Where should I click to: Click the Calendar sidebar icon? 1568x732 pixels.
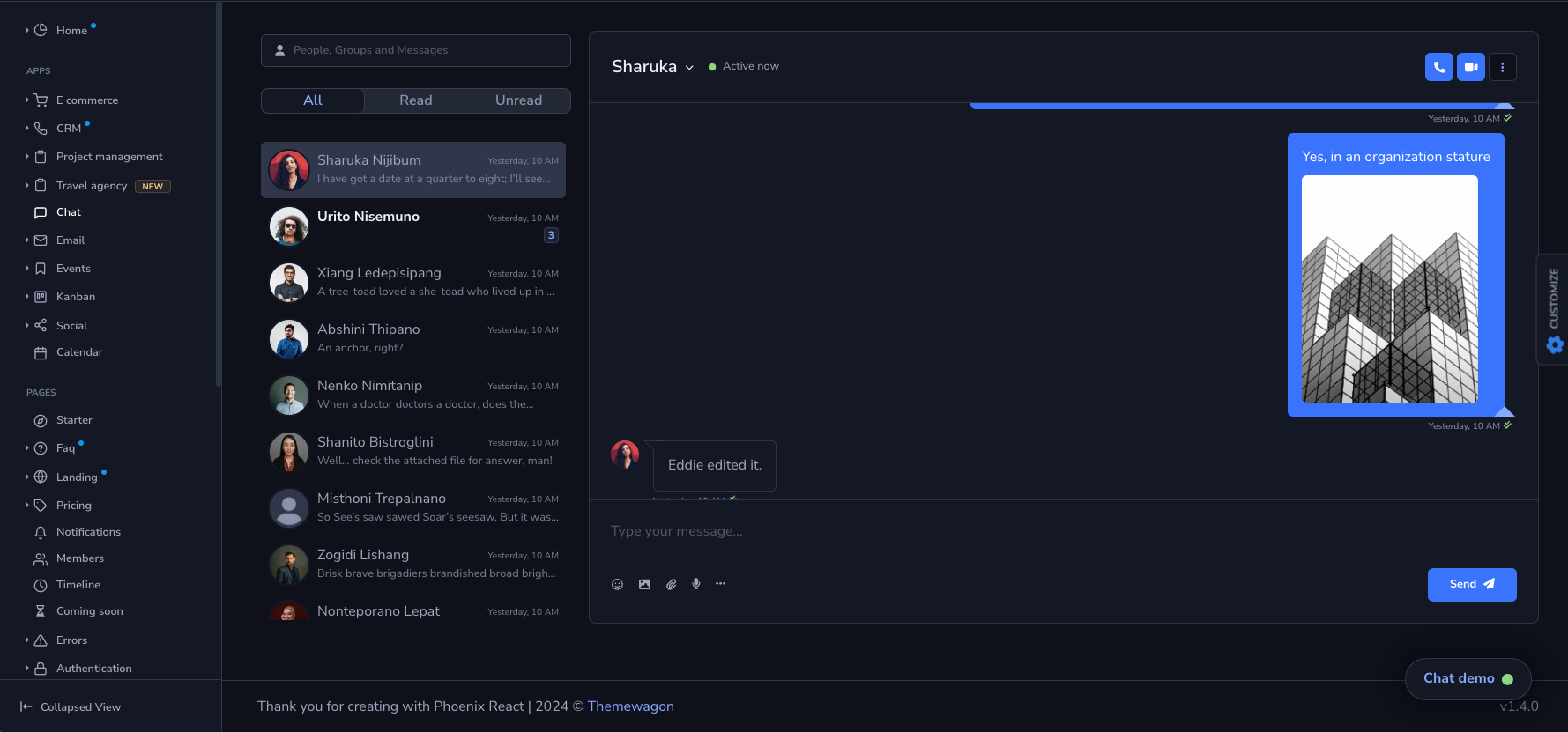41,352
